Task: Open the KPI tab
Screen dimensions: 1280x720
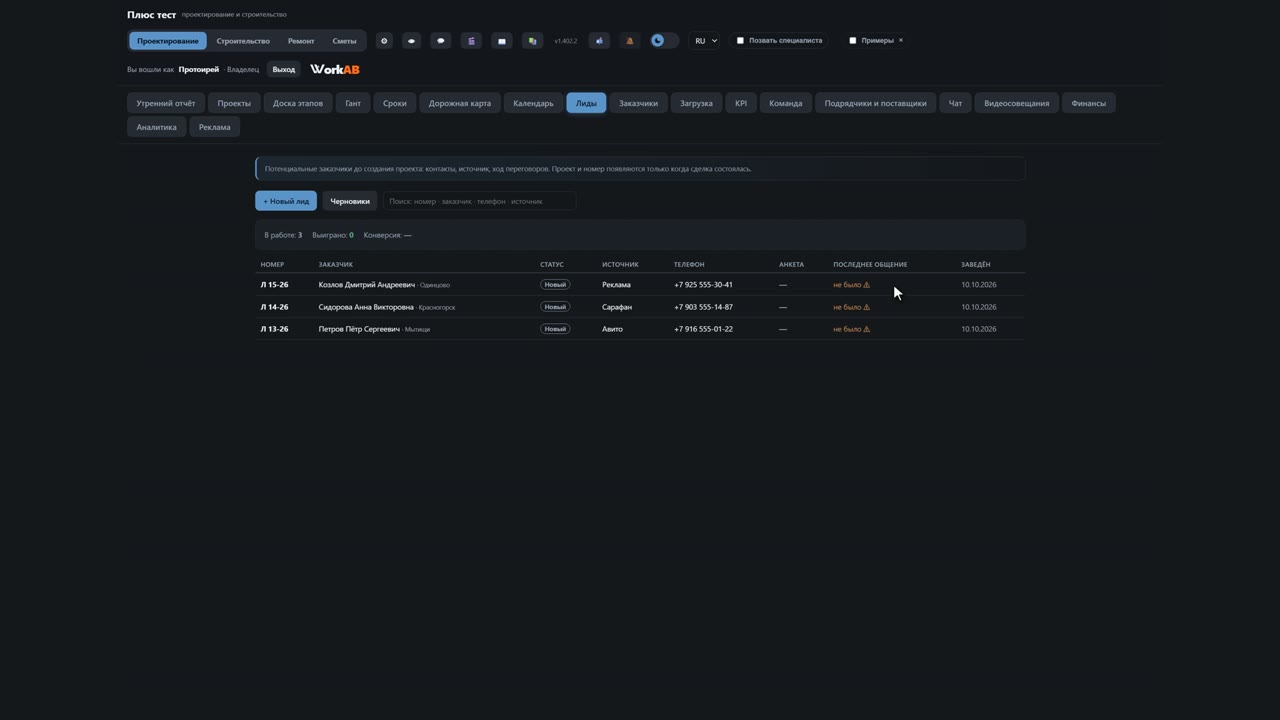Action: [741, 103]
